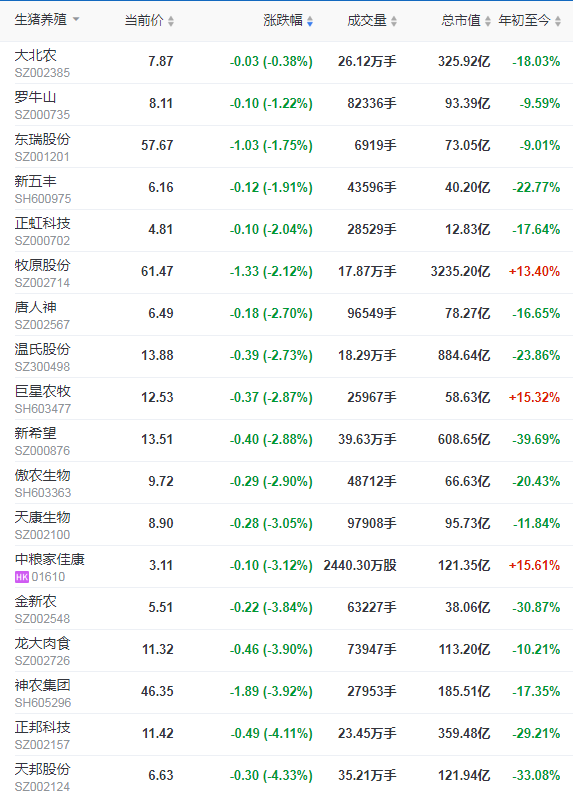Click the 当前价 column header
The height and width of the screenshot is (797, 573).
(x=144, y=20)
